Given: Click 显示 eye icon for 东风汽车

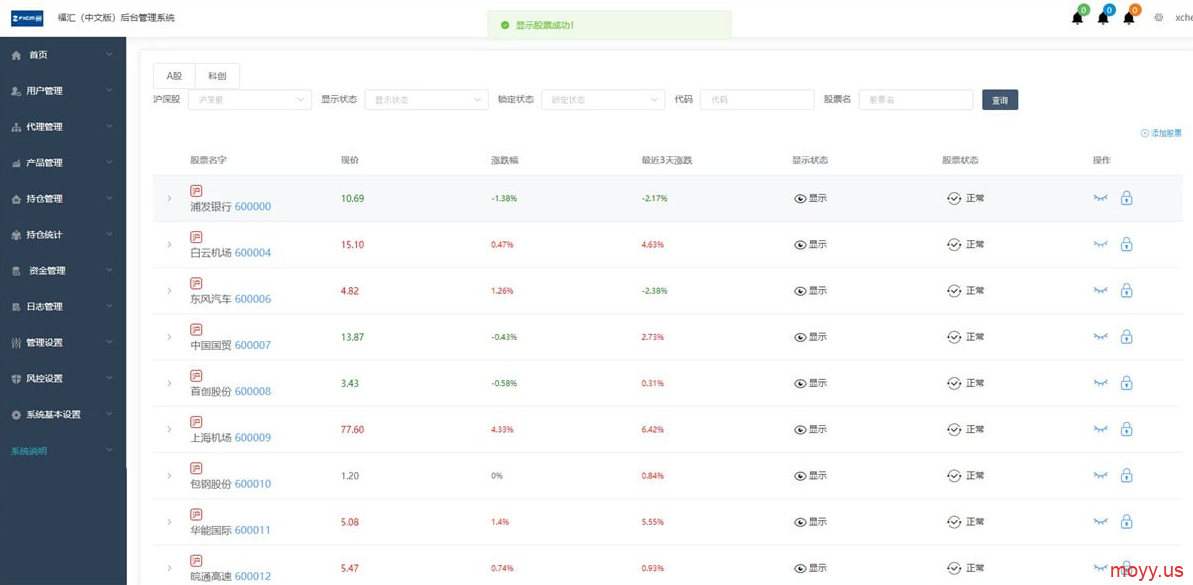Looking at the screenshot, I should [x=800, y=291].
